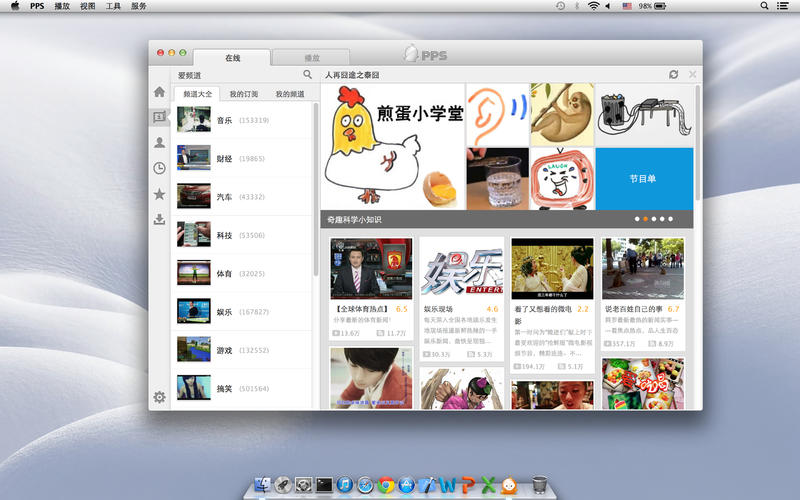This screenshot has height=500, width=800.
Task: Click the channel list vertical scrollbar
Action: pyautogui.click(x=316, y=189)
